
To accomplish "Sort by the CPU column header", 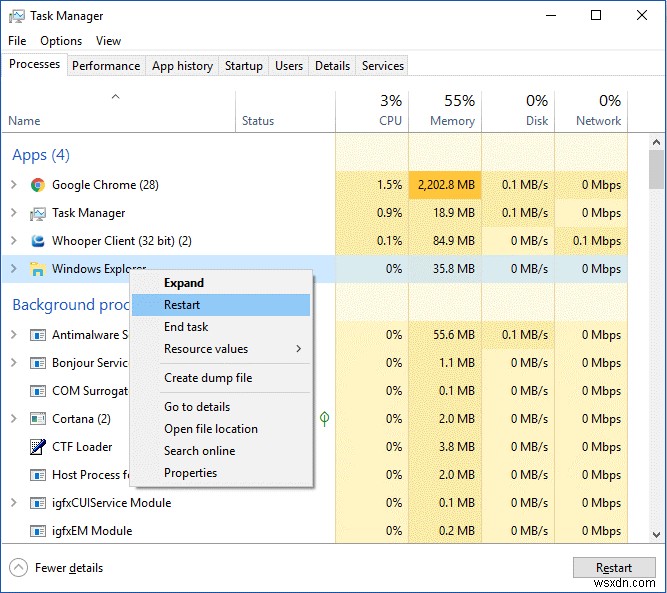I will pyautogui.click(x=372, y=111).
